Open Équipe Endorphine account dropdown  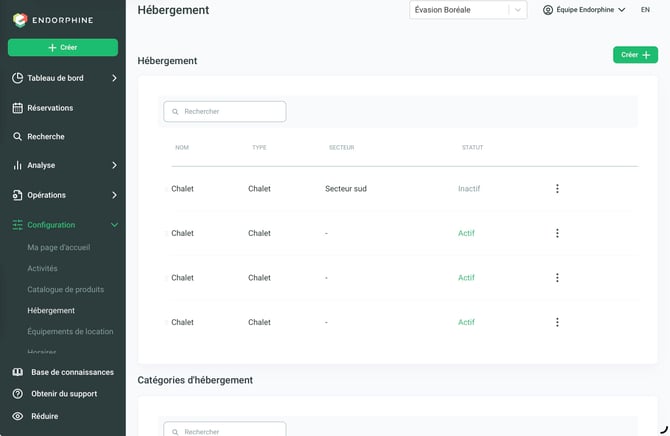point(584,10)
